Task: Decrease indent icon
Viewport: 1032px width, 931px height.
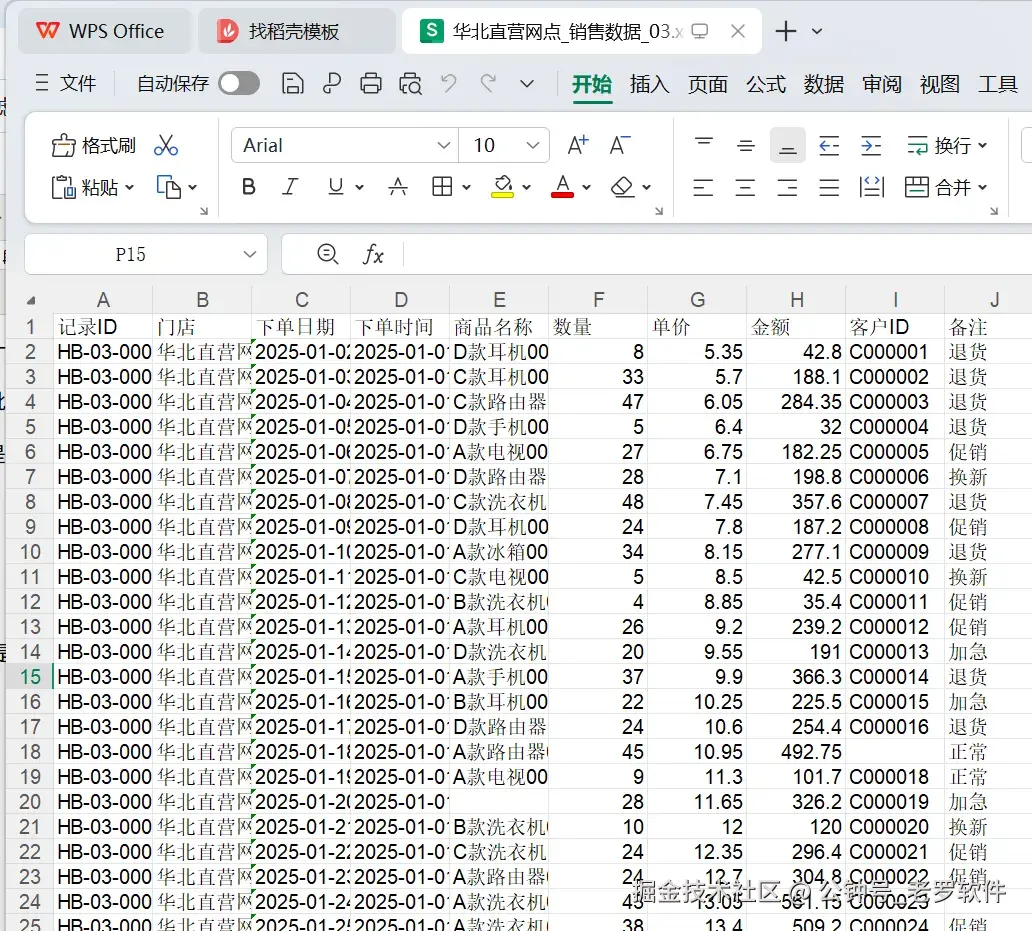Action: (829, 145)
